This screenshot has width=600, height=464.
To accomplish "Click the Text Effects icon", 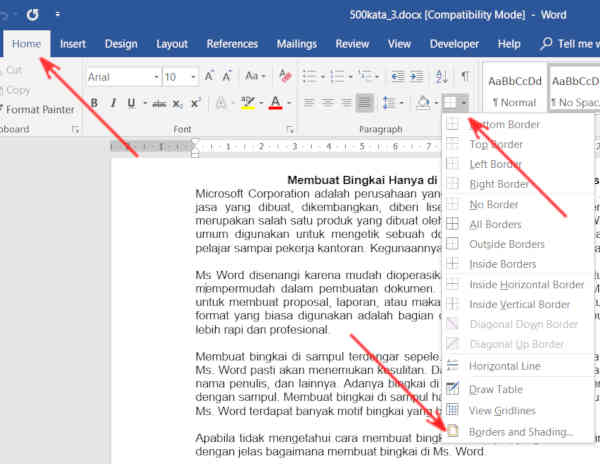I will click(x=221, y=103).
